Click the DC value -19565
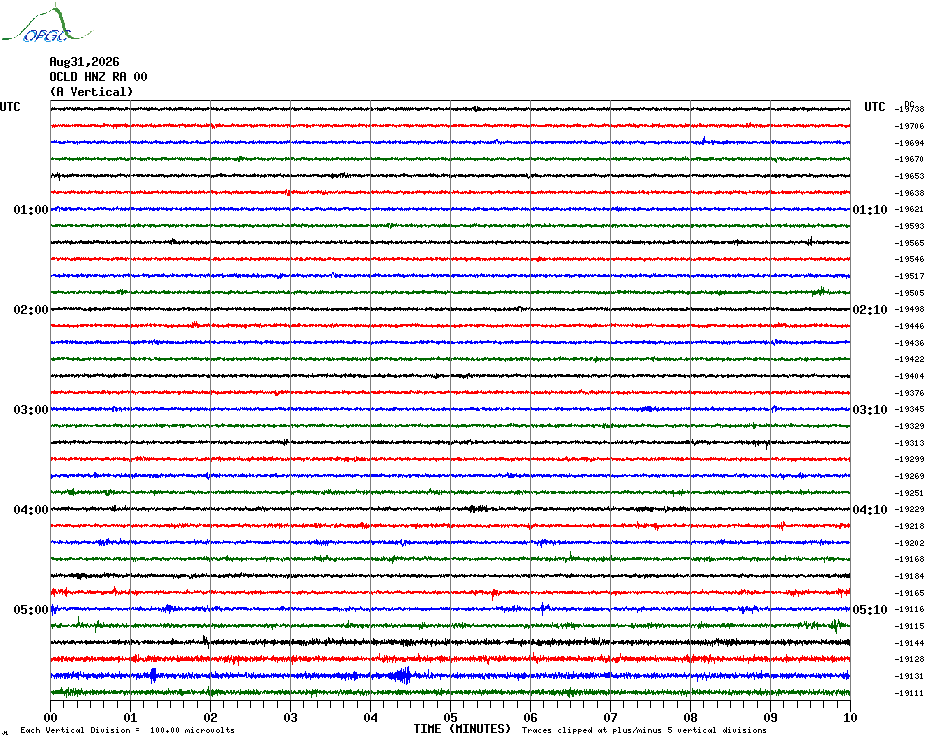 pos(909,243)
